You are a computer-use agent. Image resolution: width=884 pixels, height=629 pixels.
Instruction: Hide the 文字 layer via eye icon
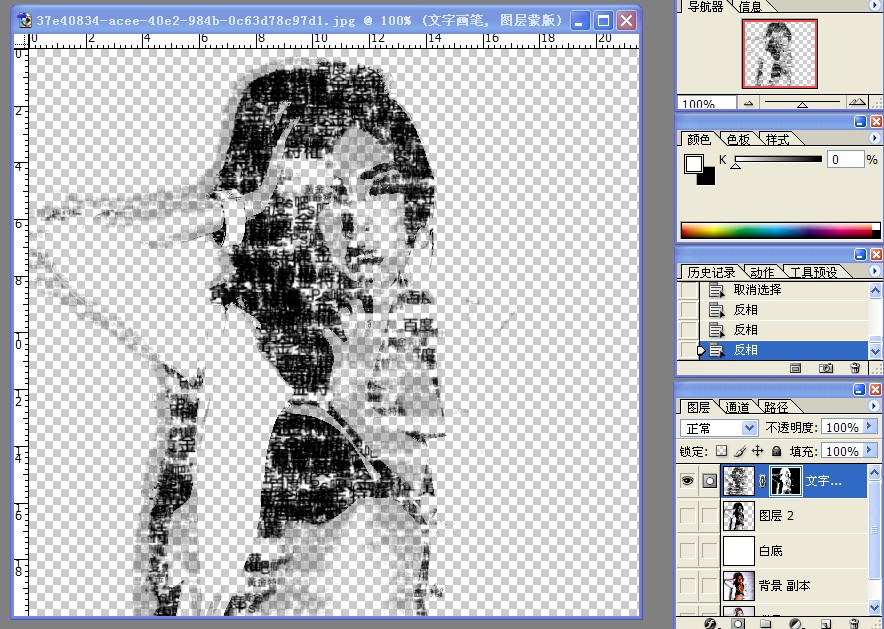687,481
